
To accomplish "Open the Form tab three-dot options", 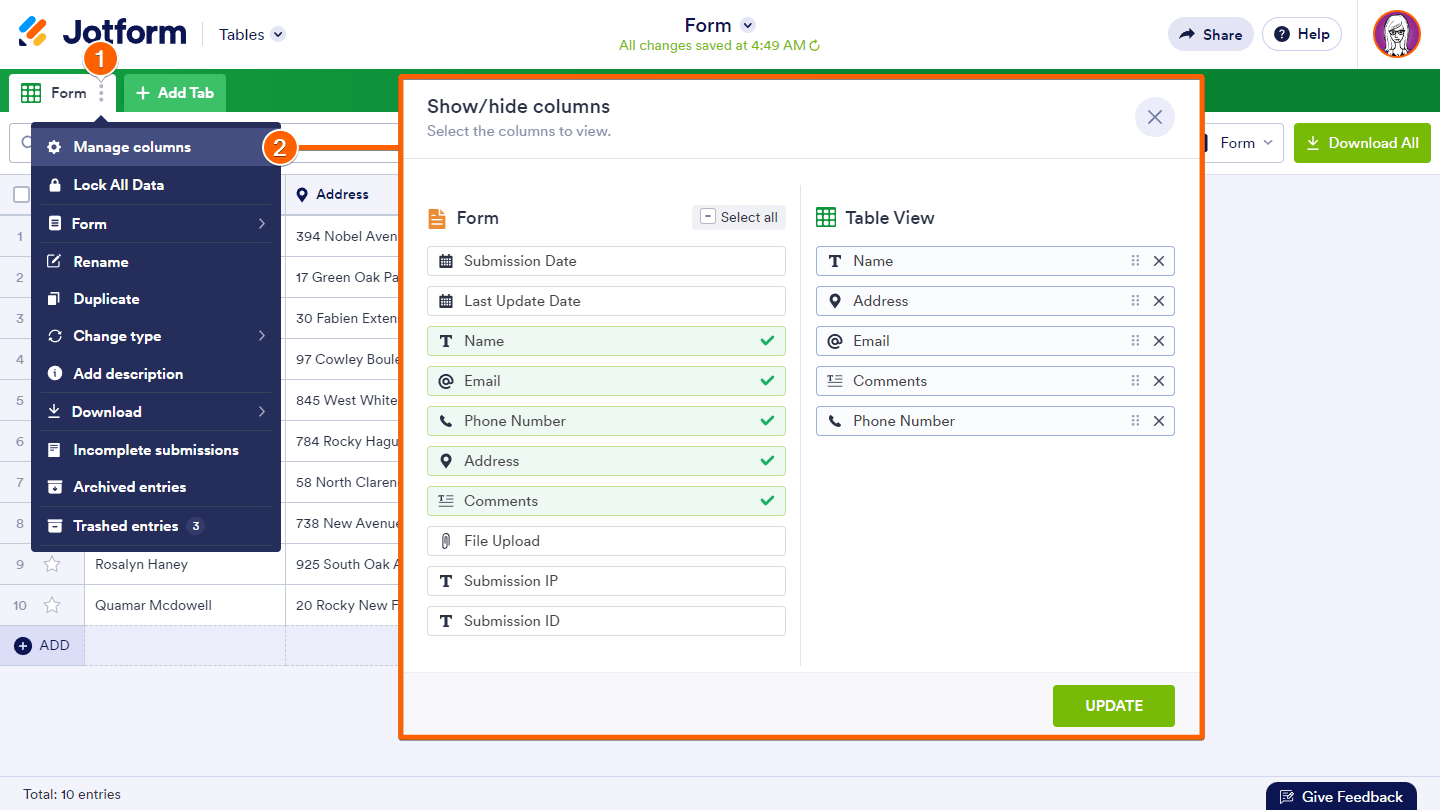I will pos(101,93).
